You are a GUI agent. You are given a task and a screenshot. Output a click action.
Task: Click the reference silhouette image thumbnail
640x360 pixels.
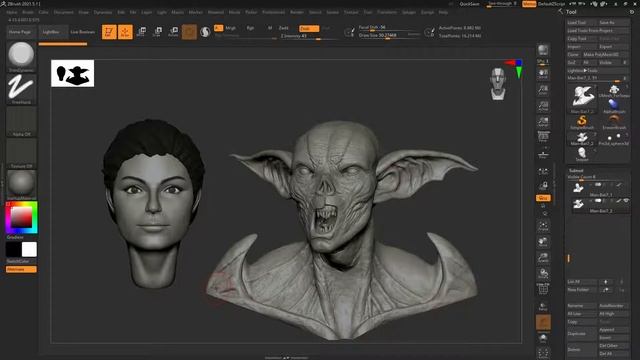pos(73,73)
